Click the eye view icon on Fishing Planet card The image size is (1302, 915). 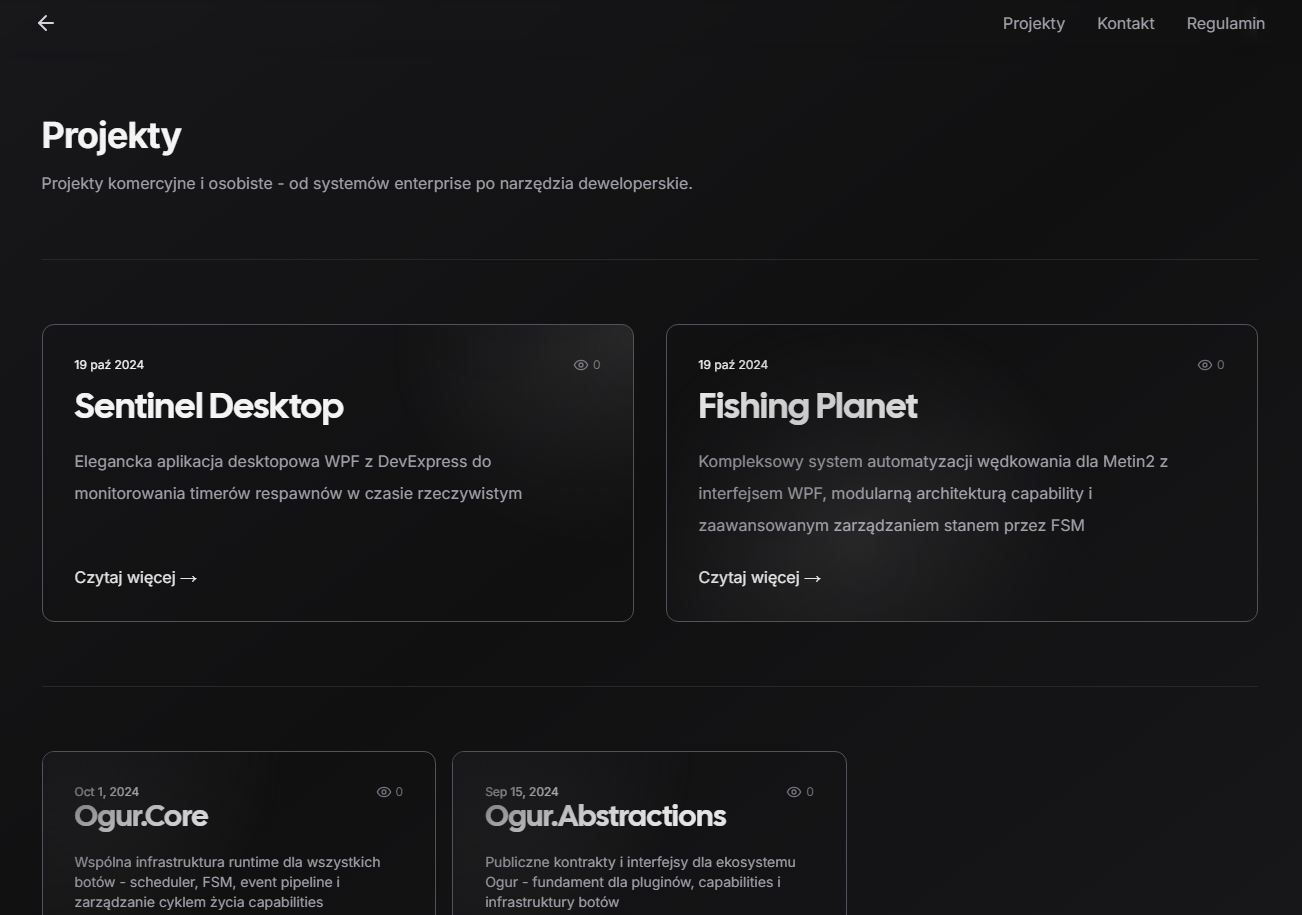1204,364
